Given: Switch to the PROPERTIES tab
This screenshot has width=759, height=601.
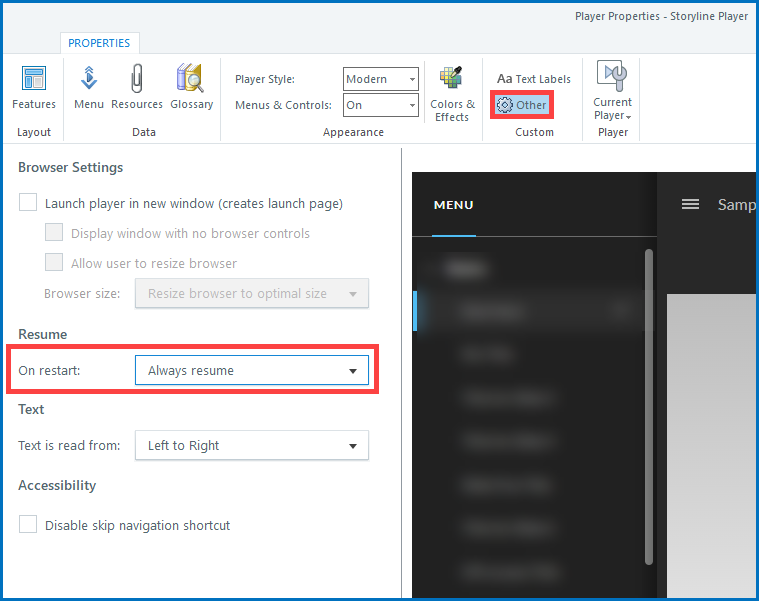Looking at the screenshot, I should coord(99,43).
